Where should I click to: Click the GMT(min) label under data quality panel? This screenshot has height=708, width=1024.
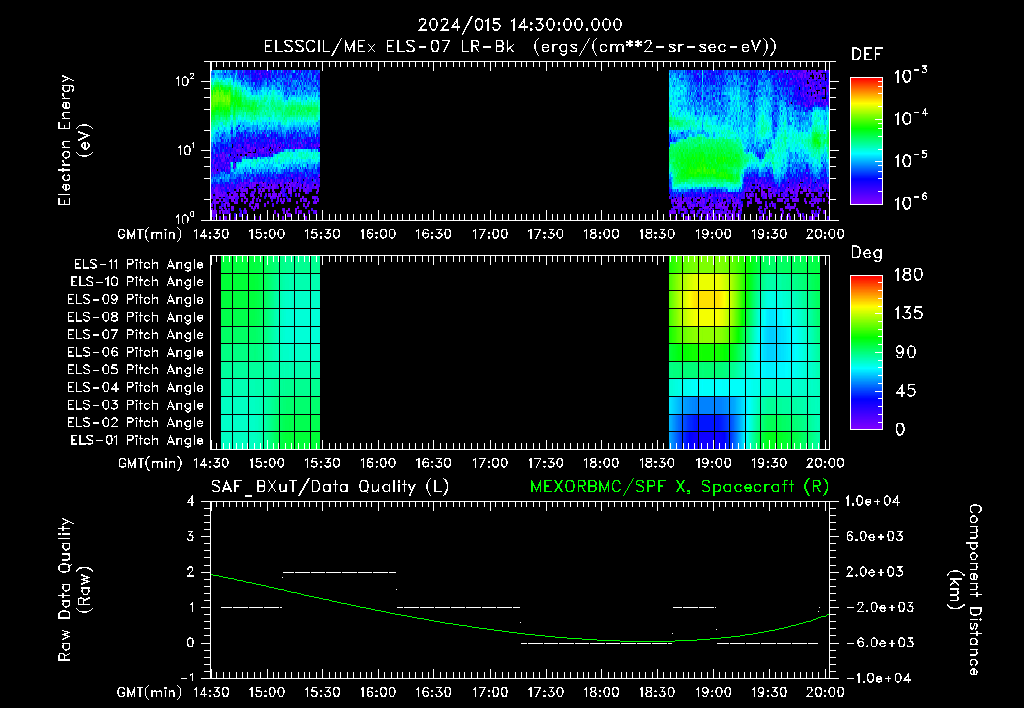[150, 692]
